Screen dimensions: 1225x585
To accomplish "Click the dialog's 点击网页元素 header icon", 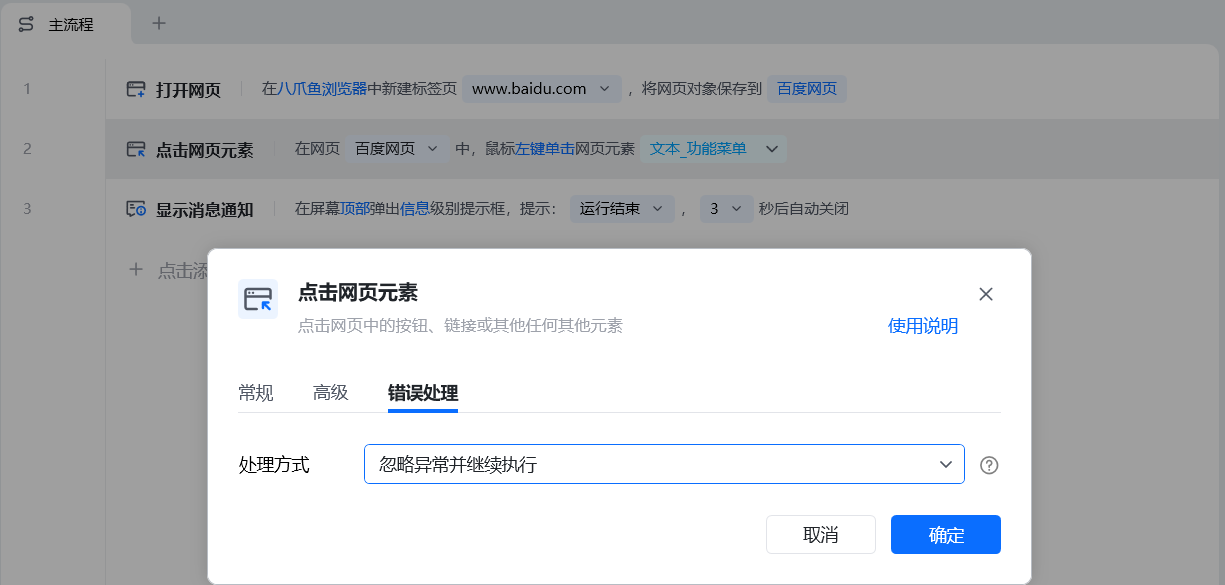I will pyautogui.click(x=258, y=299).
